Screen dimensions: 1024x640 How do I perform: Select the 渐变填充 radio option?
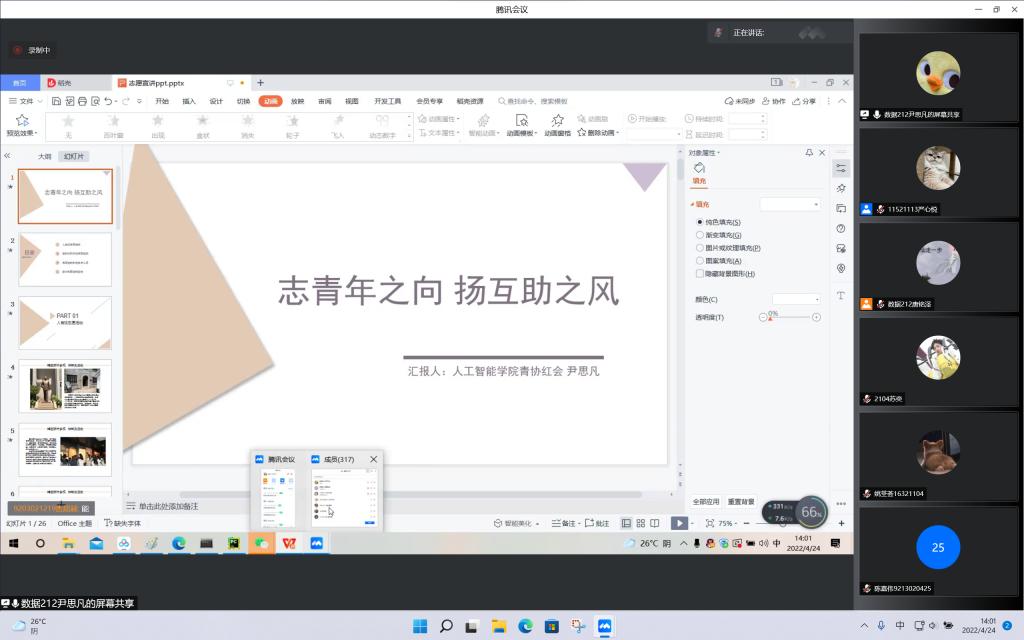coord(700,235)
